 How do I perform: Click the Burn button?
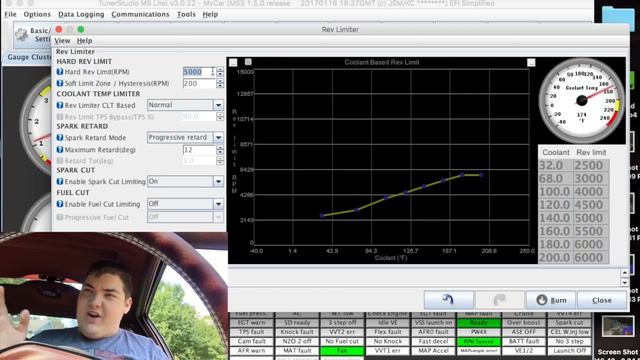point(551,300)
